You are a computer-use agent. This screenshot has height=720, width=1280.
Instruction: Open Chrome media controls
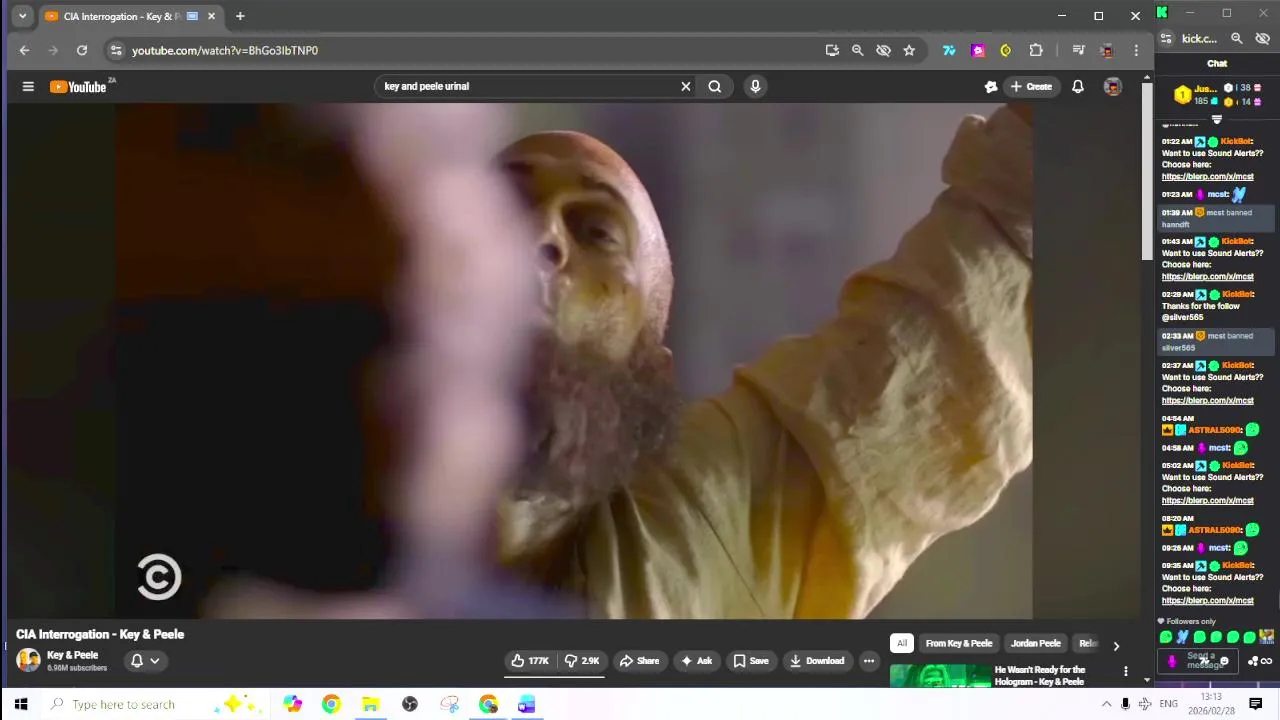pyautogui.click(x=1078, y=50)
